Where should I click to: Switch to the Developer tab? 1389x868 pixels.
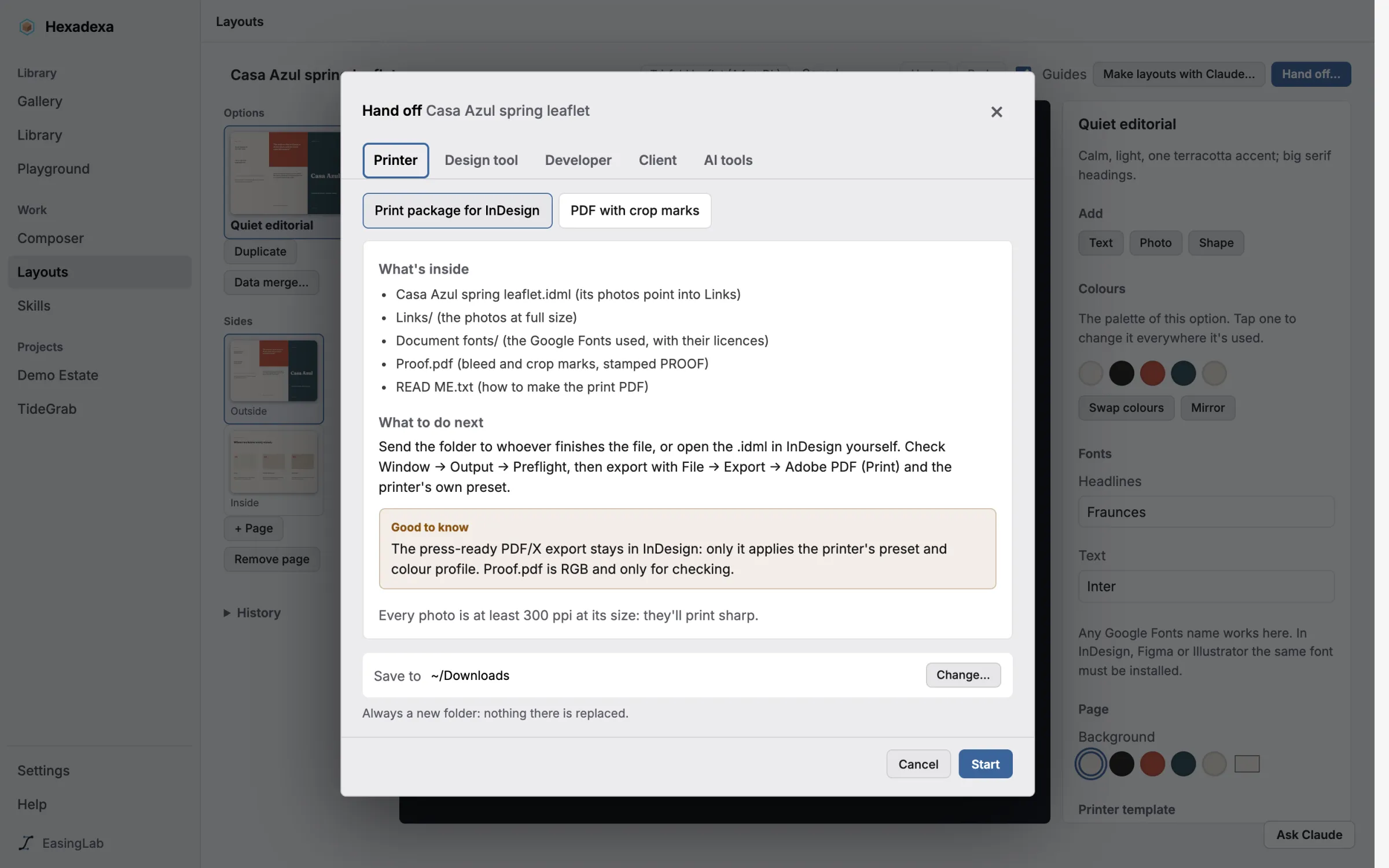coord(578,160)
